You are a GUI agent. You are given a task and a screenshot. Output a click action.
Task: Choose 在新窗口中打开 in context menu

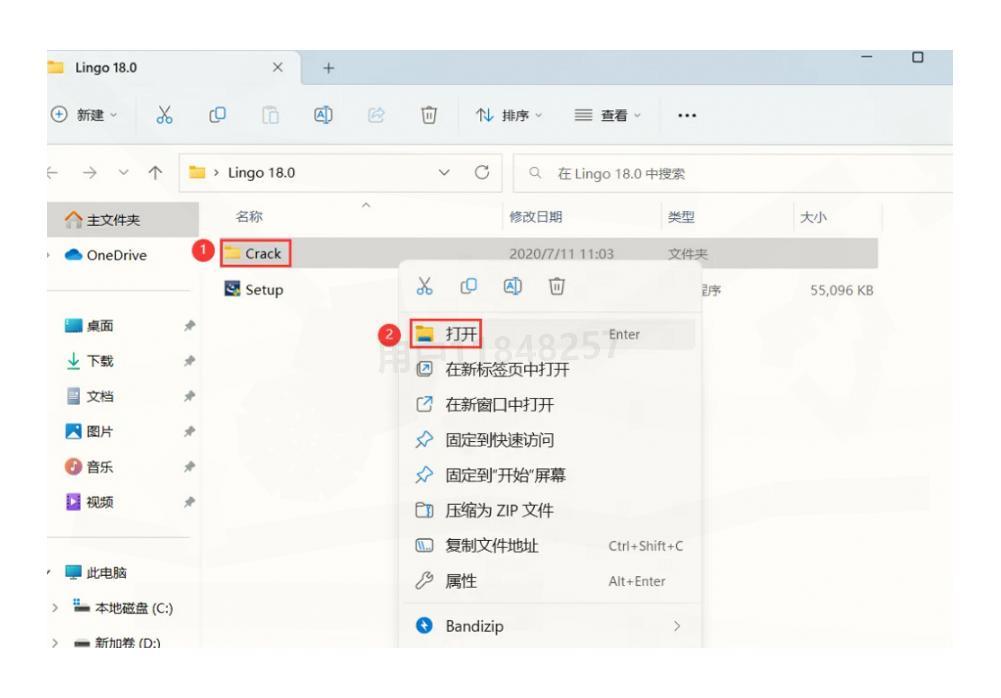pyautogui.click(x=552, y=404)
